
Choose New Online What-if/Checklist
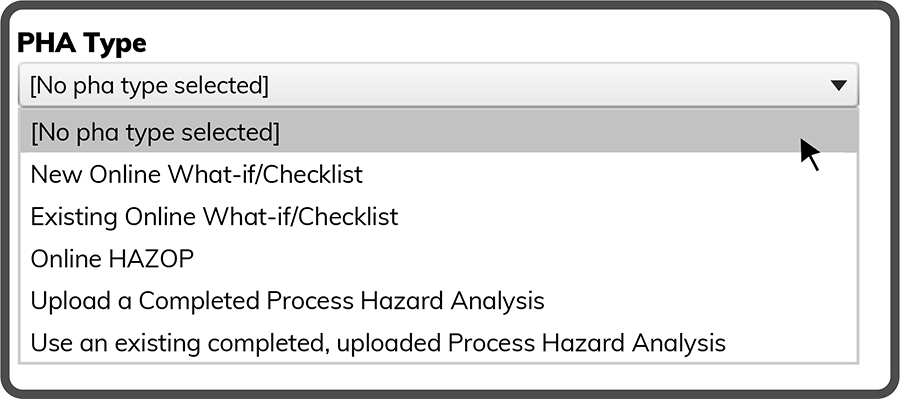pyautogui.click(x=439, y=174)
